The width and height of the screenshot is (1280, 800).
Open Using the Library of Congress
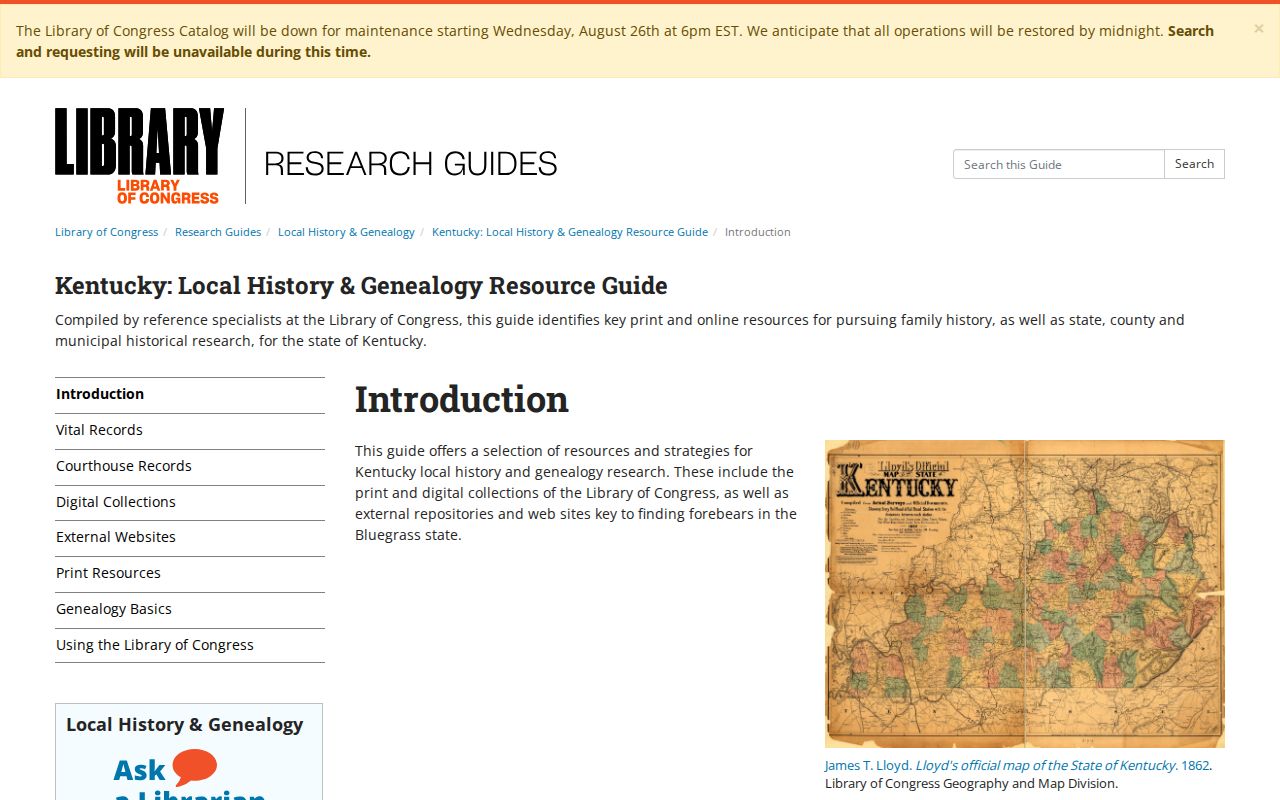pos(190,645)
